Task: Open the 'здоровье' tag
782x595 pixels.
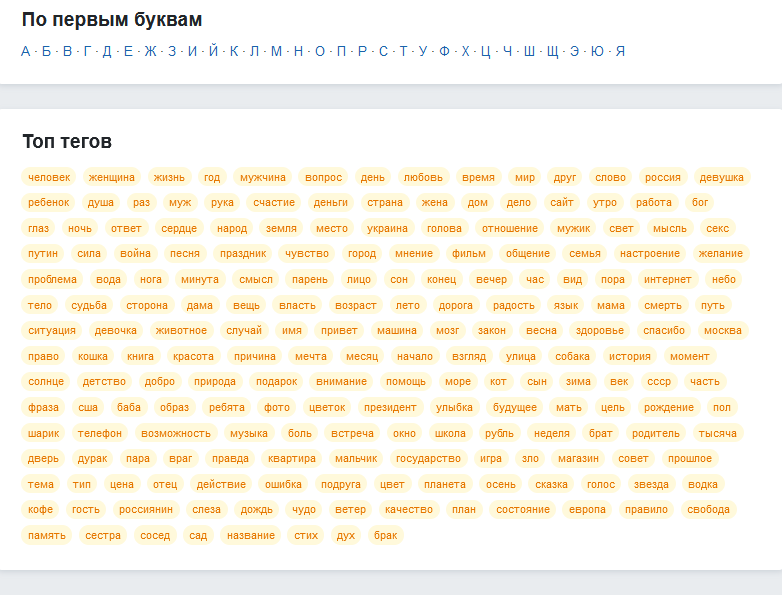Action: (x=599, y=330)
